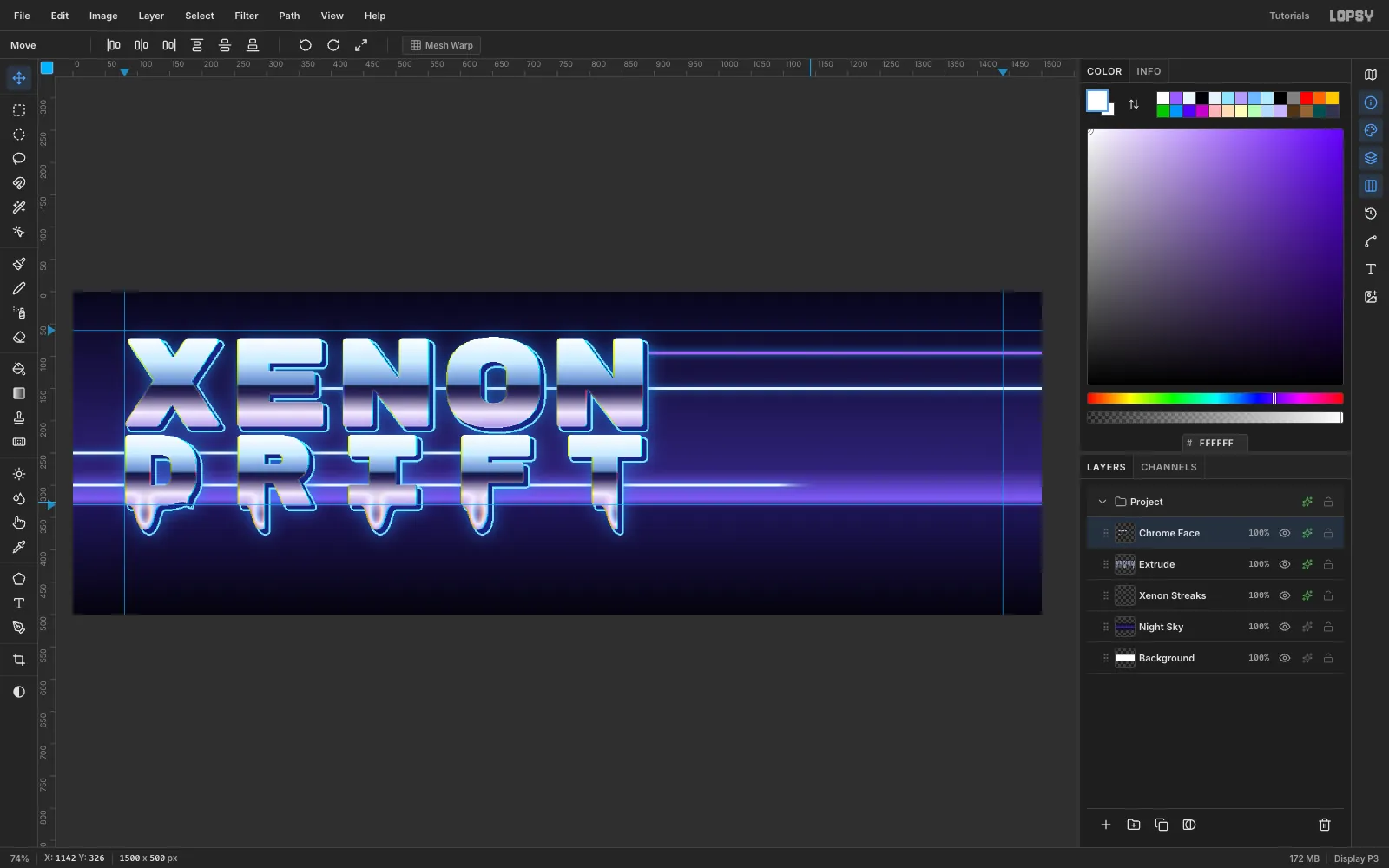
Task: Switch to the Info tab
Action: click(x=1149, y=71)
